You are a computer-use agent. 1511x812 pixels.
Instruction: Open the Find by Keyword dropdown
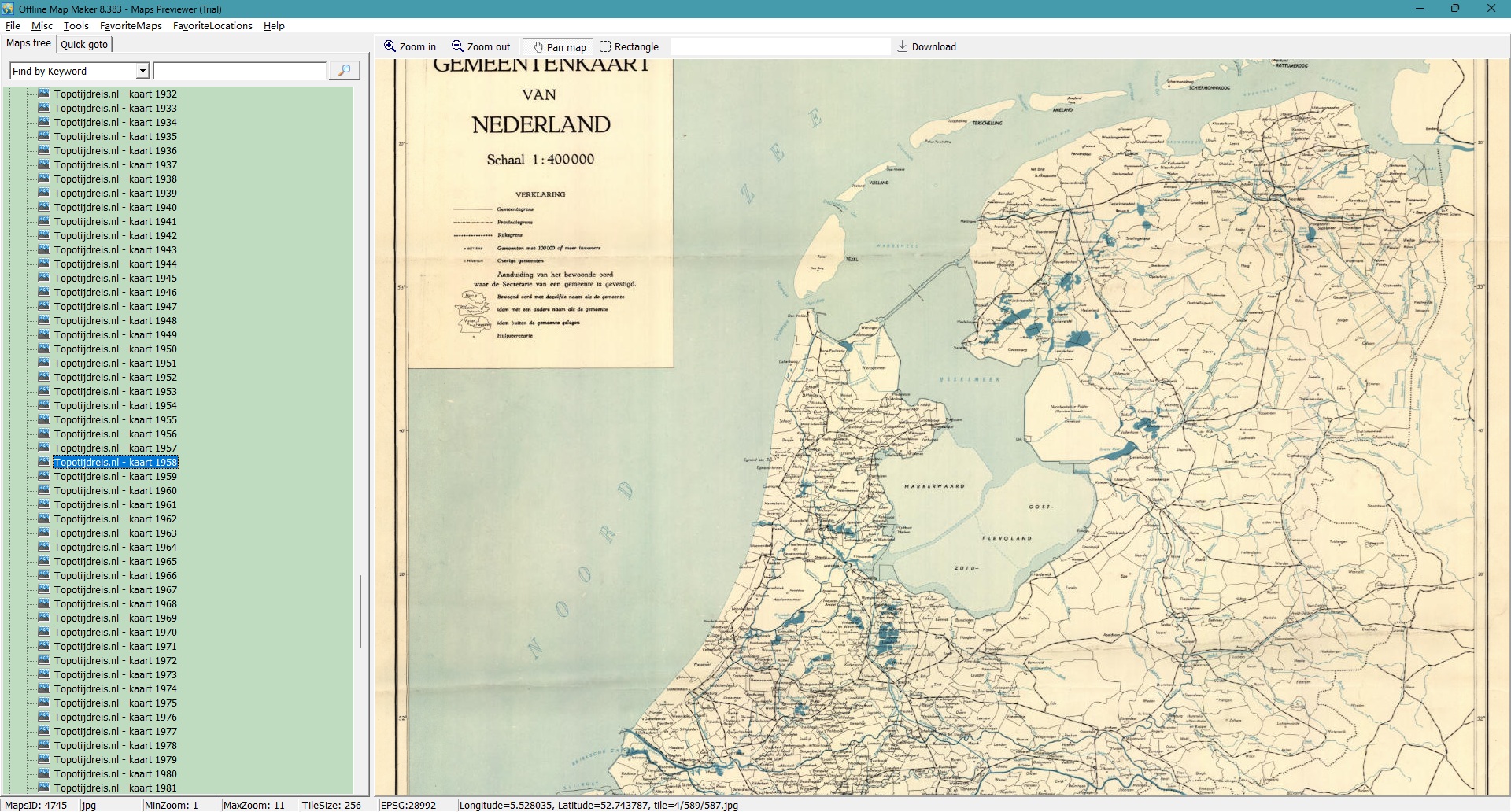point(142,71)
